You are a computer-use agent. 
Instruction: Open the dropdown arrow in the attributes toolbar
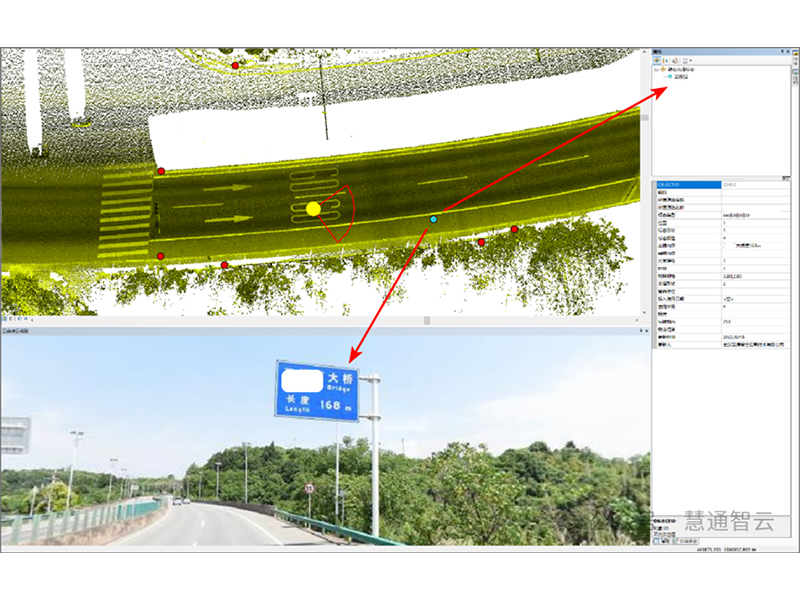pos(691,61)
